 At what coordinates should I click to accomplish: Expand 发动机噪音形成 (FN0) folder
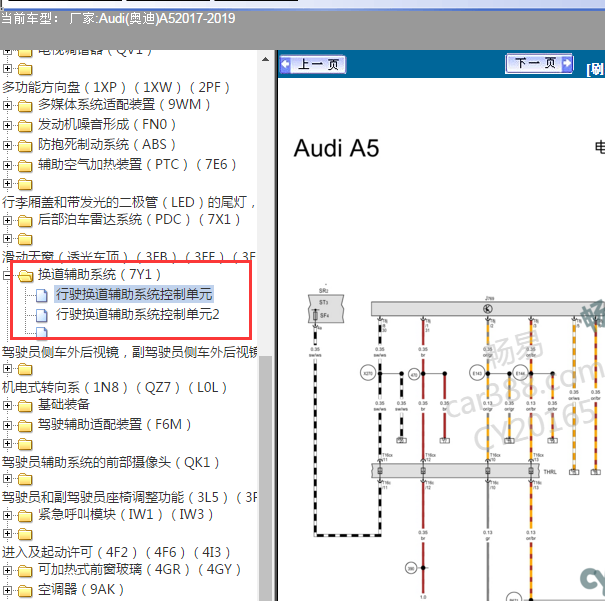(7, 125)
